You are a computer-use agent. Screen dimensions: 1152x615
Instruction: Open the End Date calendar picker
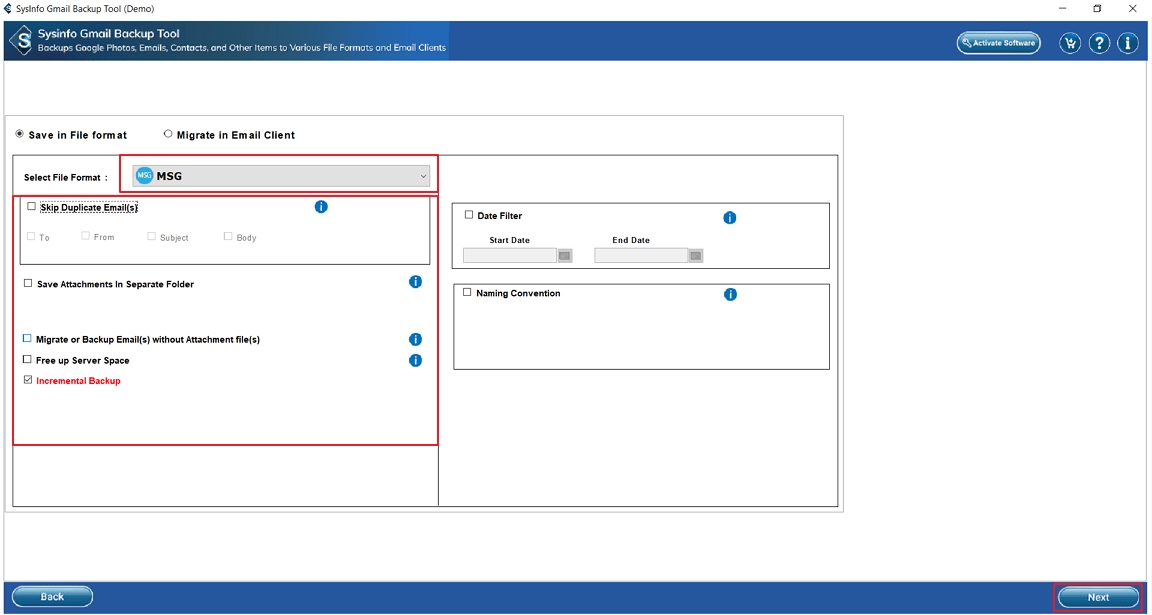click(x=696, y=256)
